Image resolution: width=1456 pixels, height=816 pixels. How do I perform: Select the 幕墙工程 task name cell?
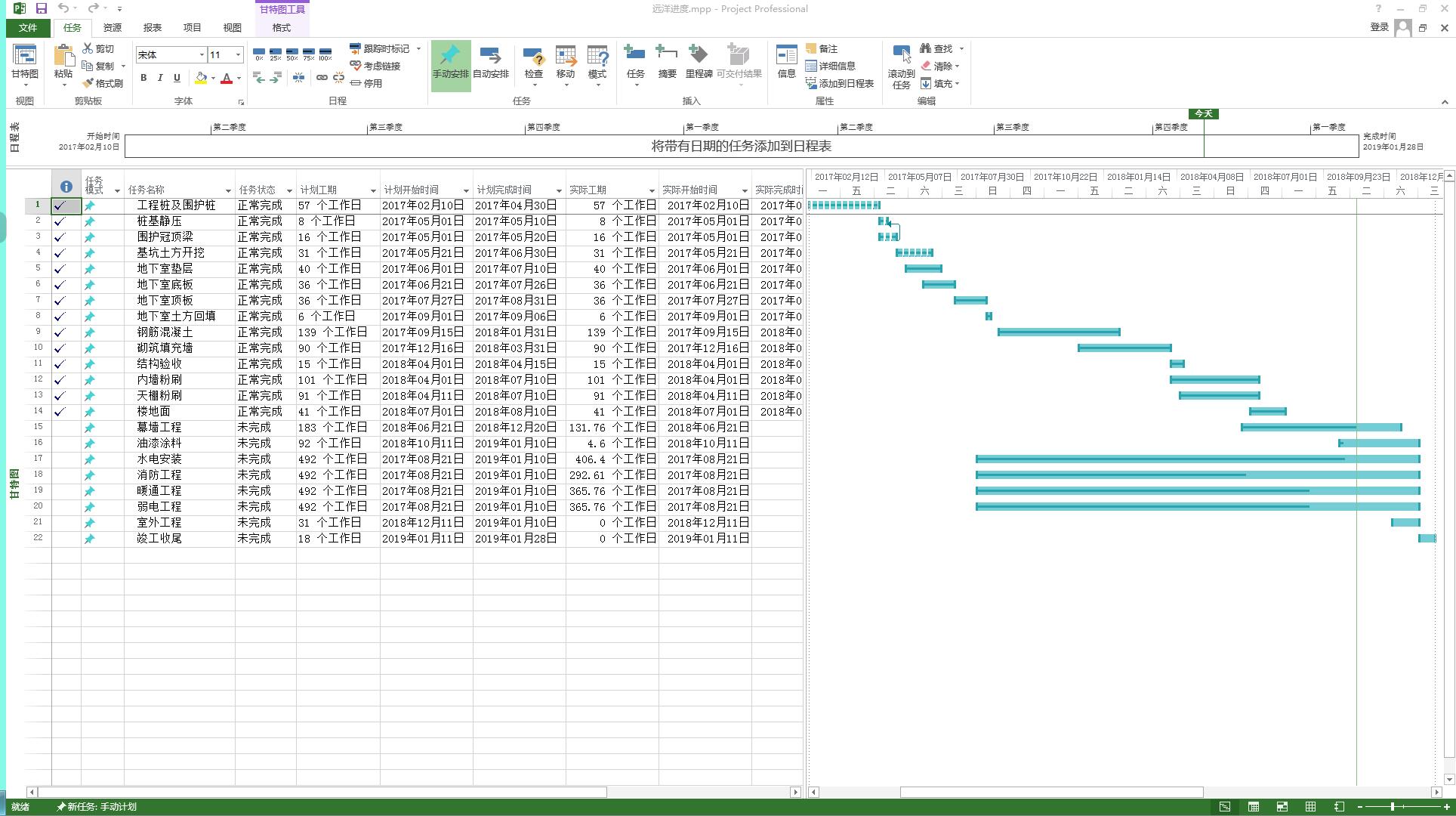180,428
